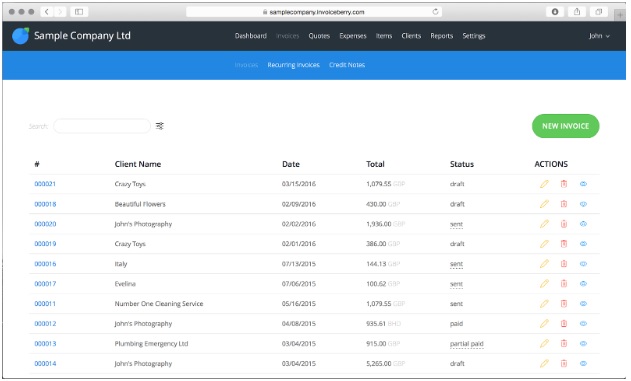
Task: Edit invoice 000019 with pencil icon
Action: [544, 244]
